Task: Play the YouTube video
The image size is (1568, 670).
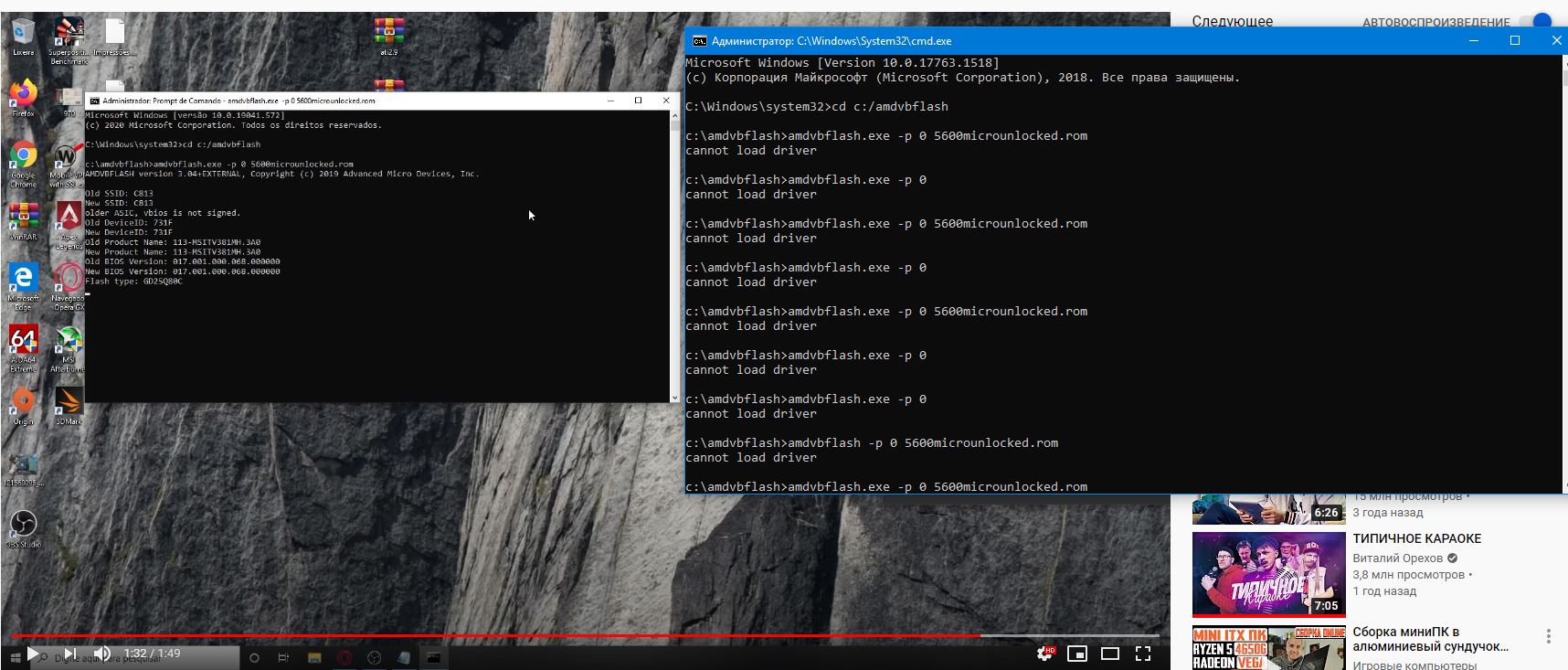Action: point(33,654)
